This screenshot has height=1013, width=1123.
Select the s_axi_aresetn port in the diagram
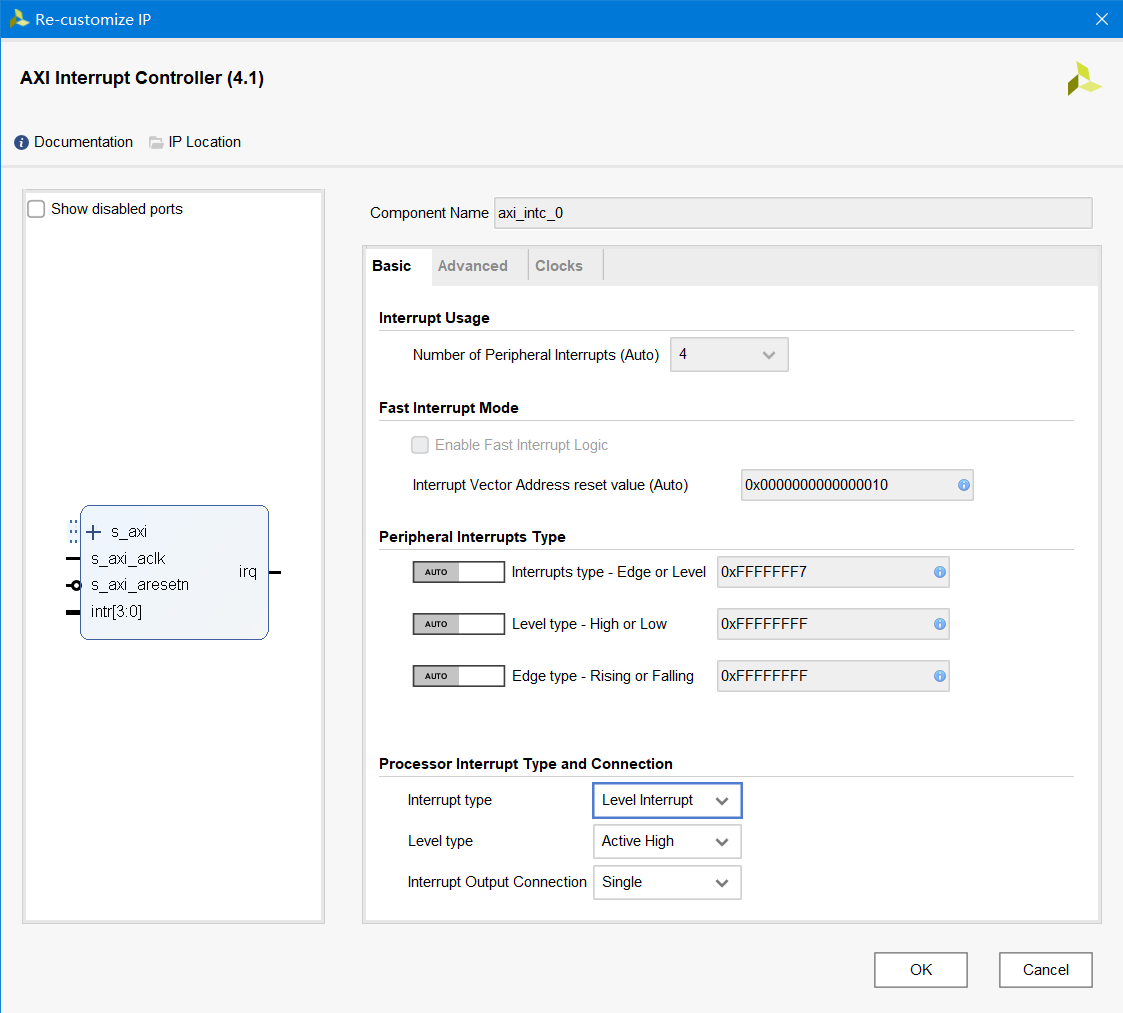coord(140,585)
